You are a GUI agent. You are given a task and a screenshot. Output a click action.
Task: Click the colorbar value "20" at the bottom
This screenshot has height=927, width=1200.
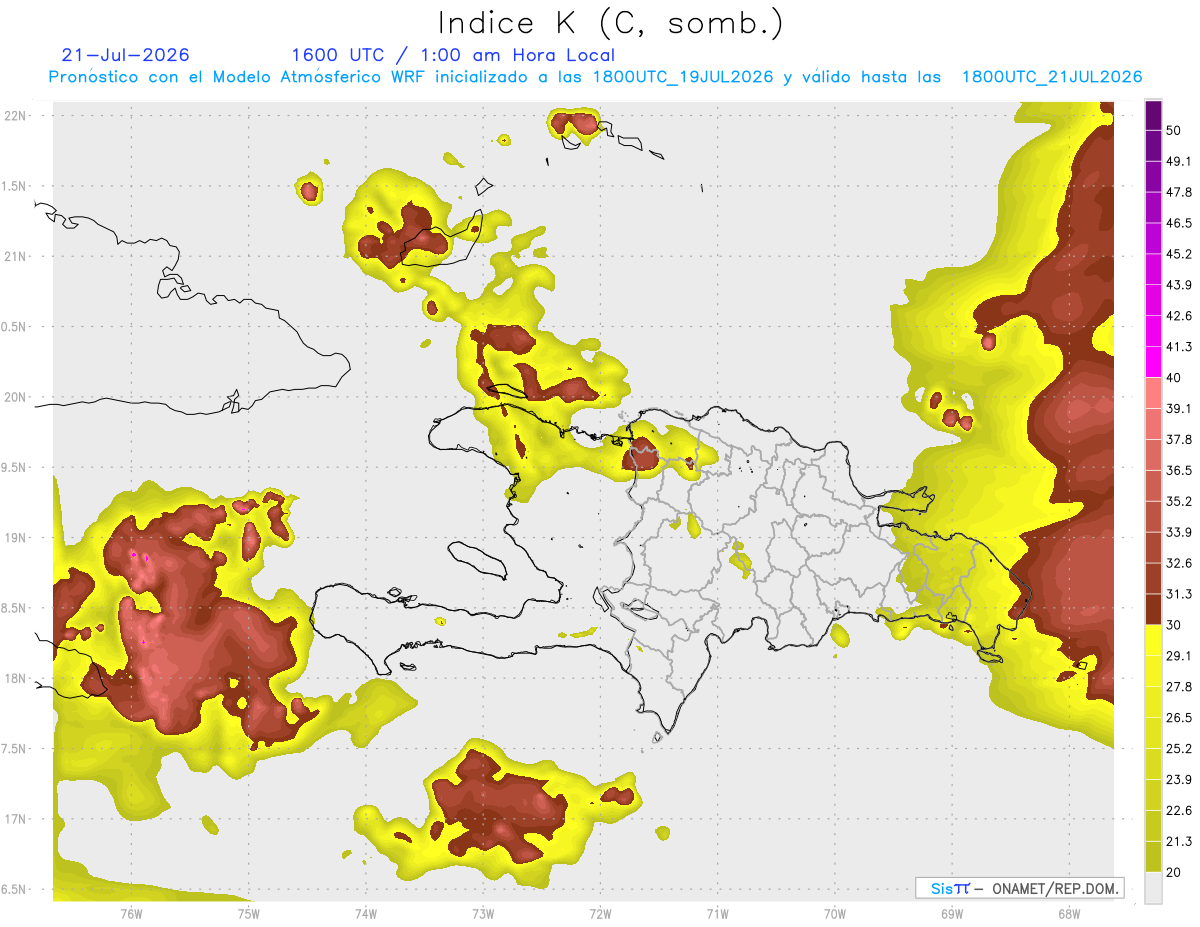click(x=1175, y=872)
